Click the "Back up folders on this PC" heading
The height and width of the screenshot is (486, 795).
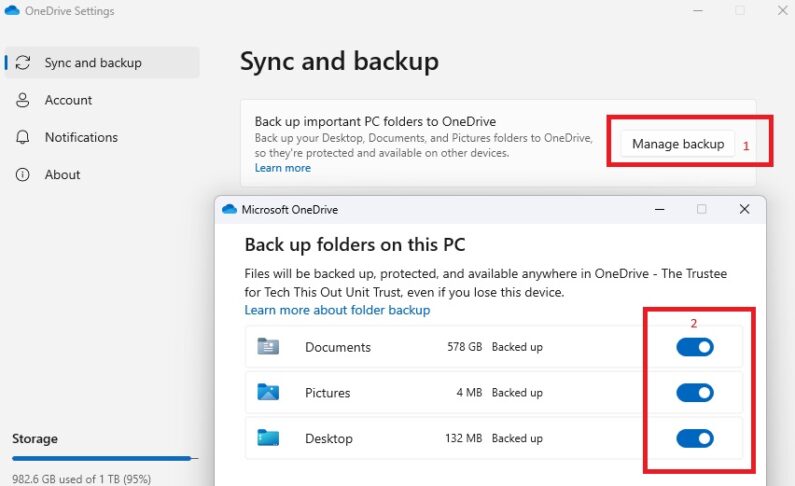(355, 245)
